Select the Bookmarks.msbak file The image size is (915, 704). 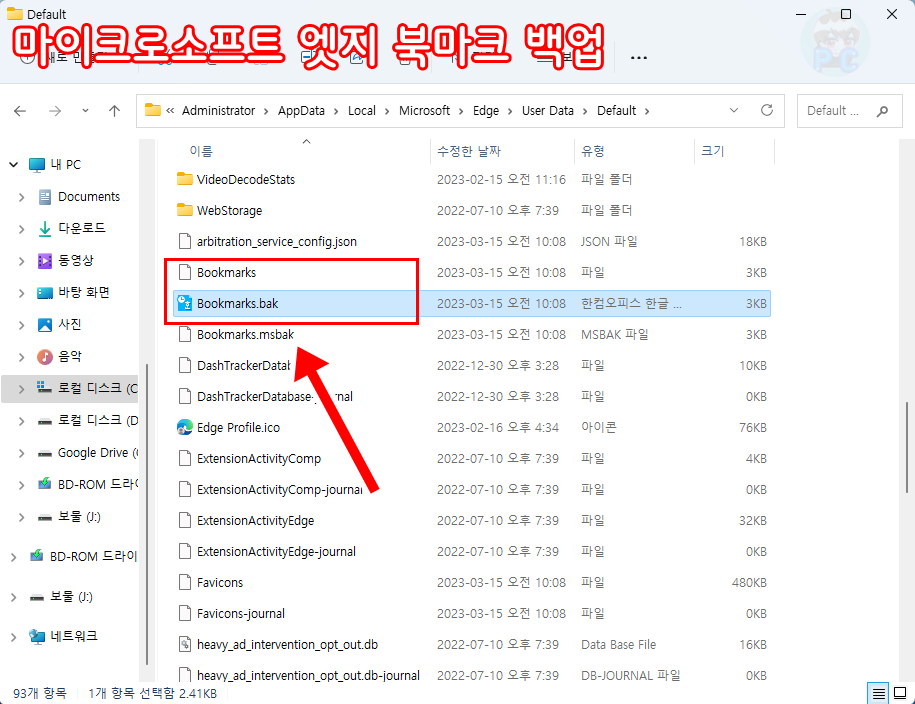pos(246,334)
